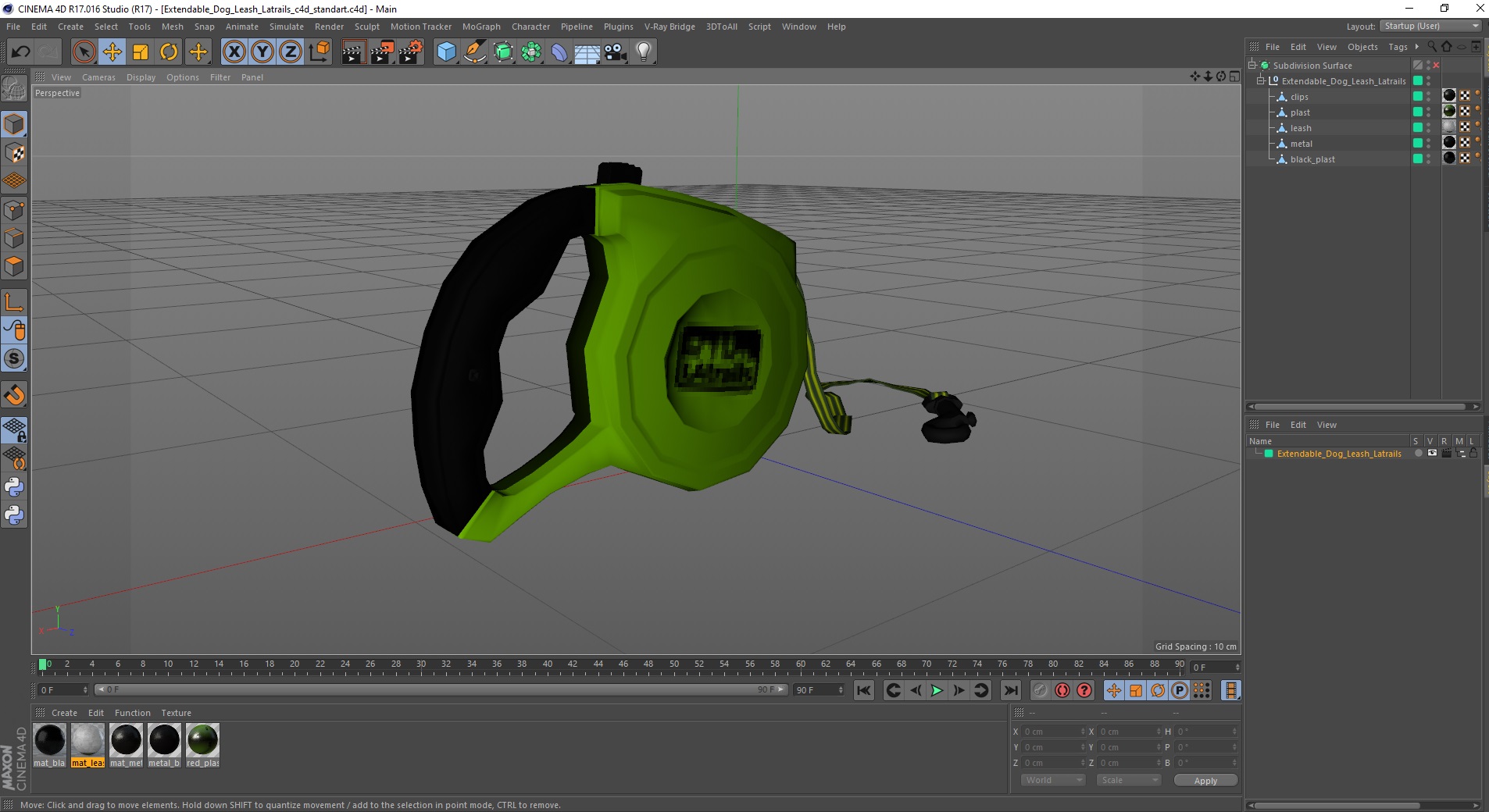Switch to Polygons mode
The height and width of the screenshot is (812, 1489).
[14, 266]
